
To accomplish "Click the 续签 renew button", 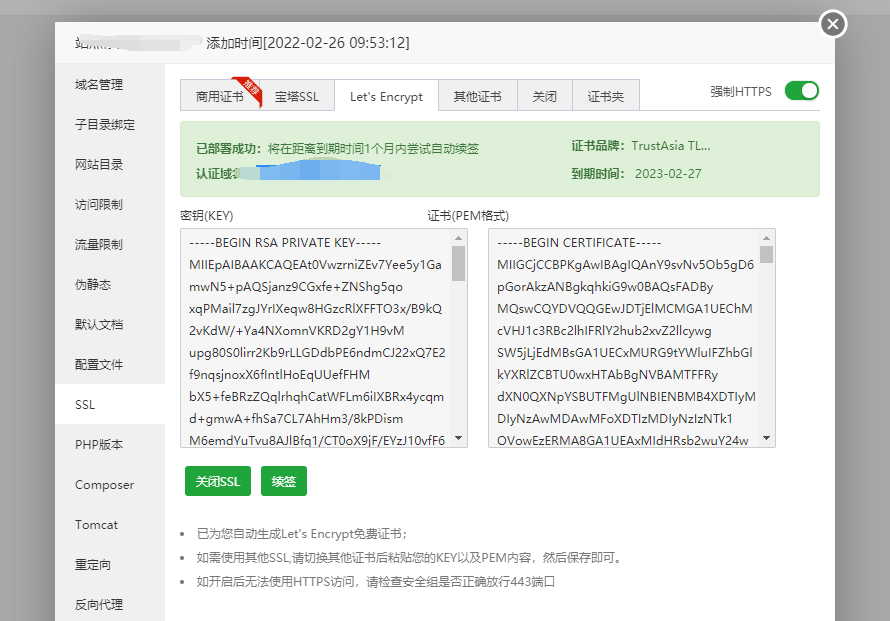I will [284, 481].
